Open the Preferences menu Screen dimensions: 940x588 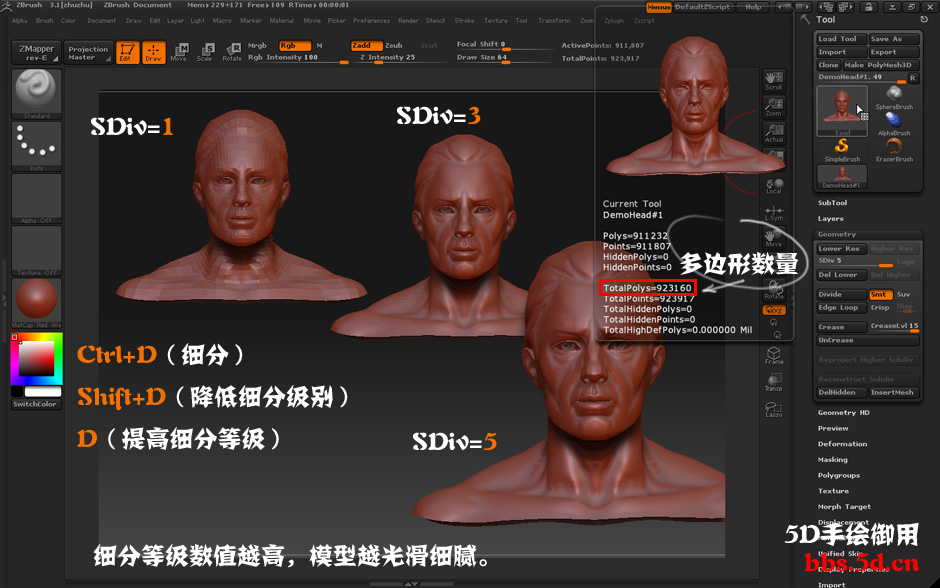371,20
